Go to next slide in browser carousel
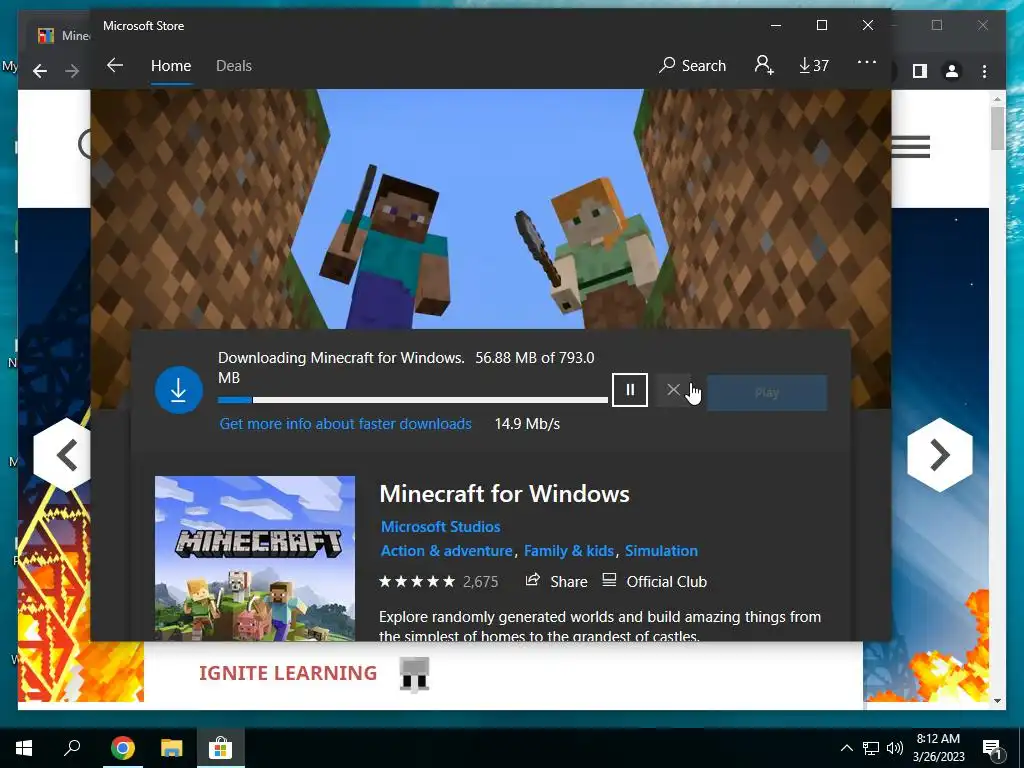This screenshot has height=768, width=1024. (x=940, y=455)
